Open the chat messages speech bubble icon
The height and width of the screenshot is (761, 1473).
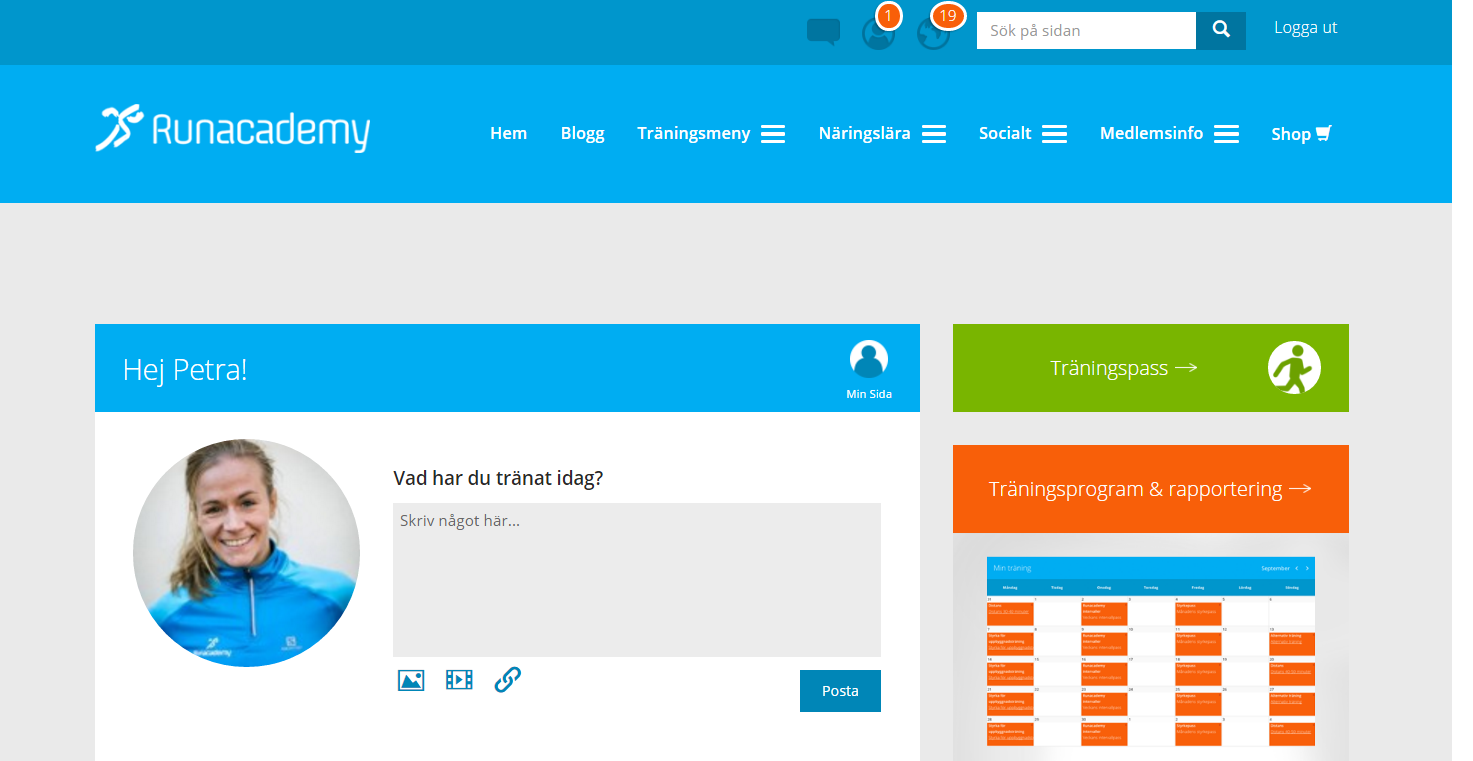point(823,32)
